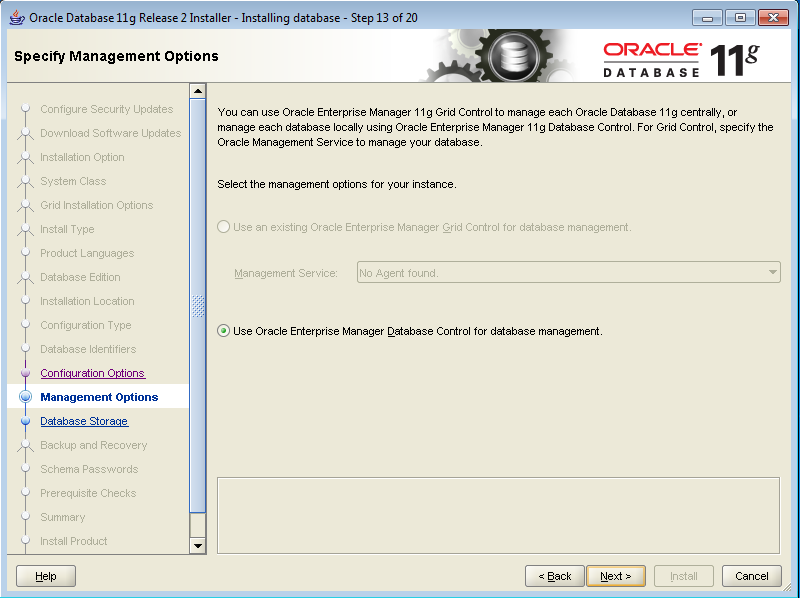
Task: Click the Install Type step
Action: tap(67, 229)
